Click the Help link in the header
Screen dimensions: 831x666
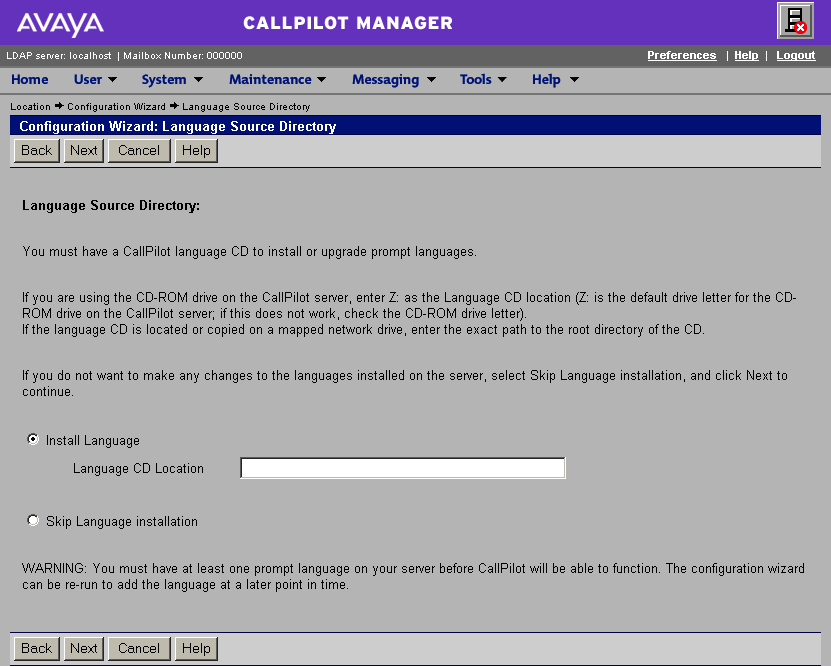pos(746,55)
